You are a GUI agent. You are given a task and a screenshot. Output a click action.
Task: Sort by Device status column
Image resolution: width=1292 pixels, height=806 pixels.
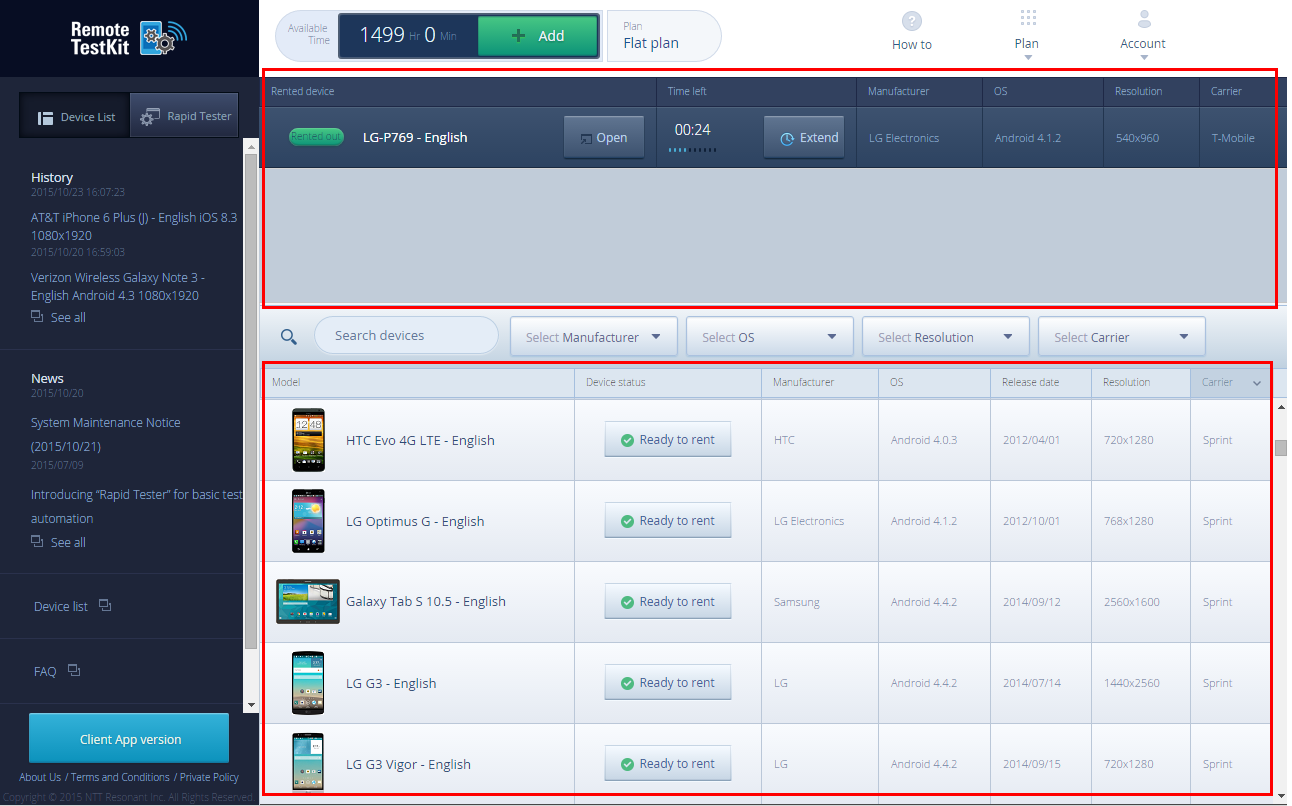click(x=668, y=382)
